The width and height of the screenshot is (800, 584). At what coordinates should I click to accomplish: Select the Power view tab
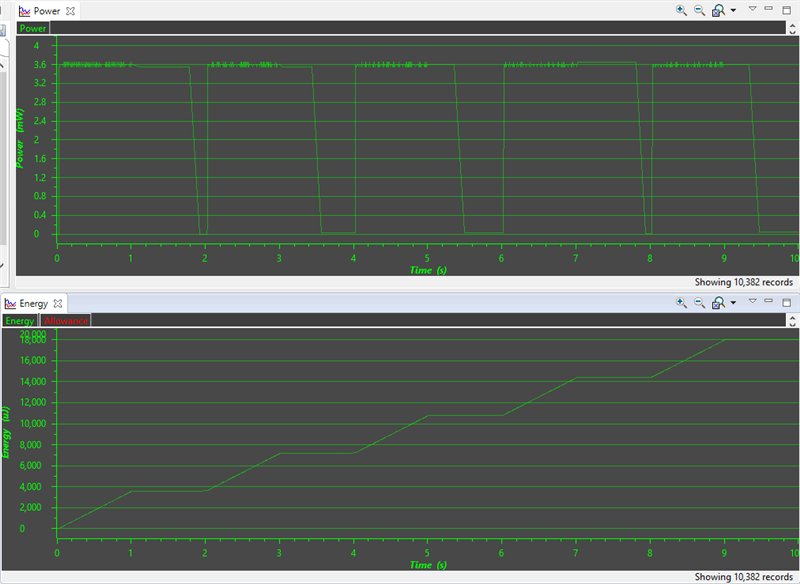(47, 11)
